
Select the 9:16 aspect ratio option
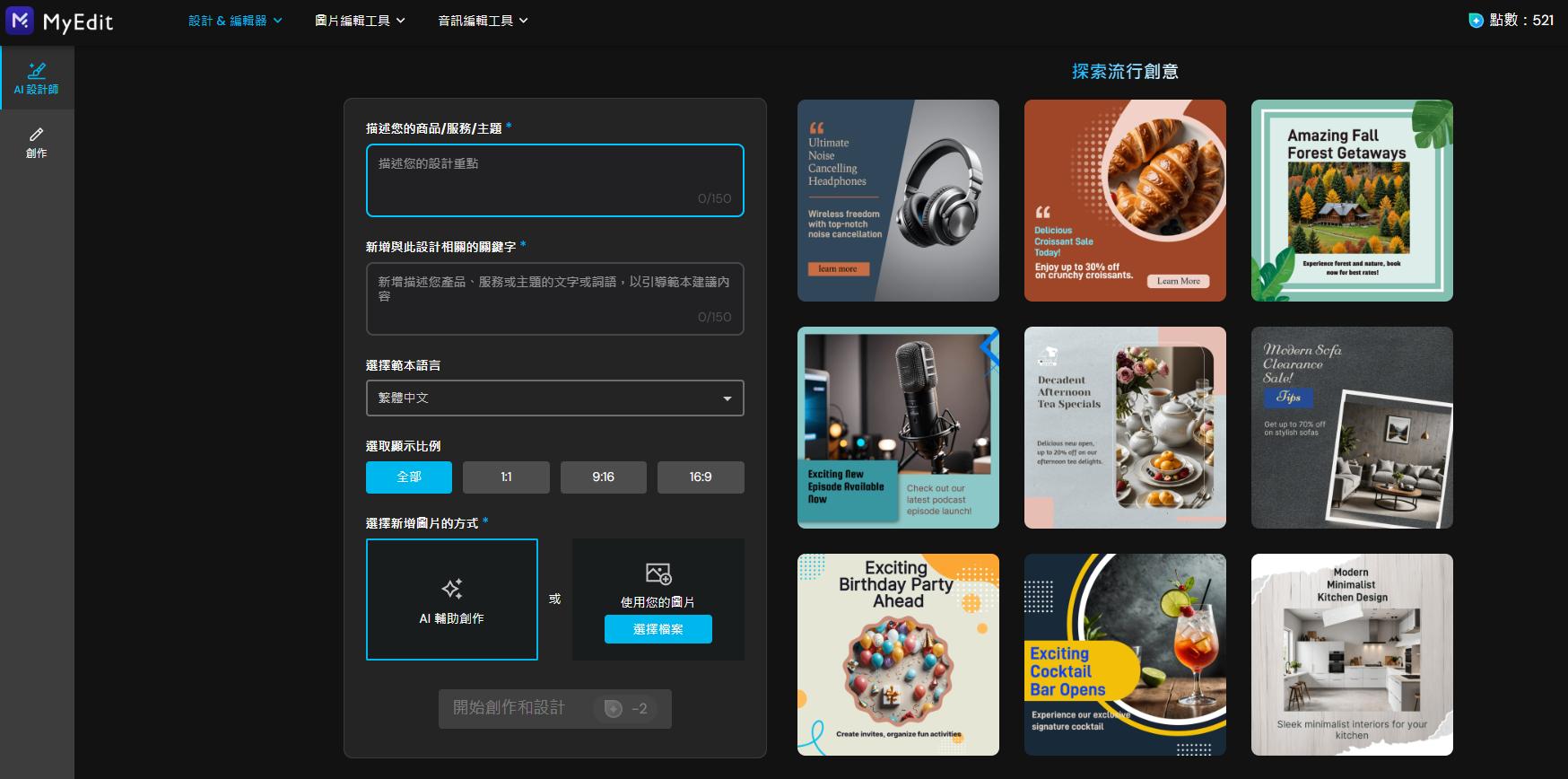604,477
